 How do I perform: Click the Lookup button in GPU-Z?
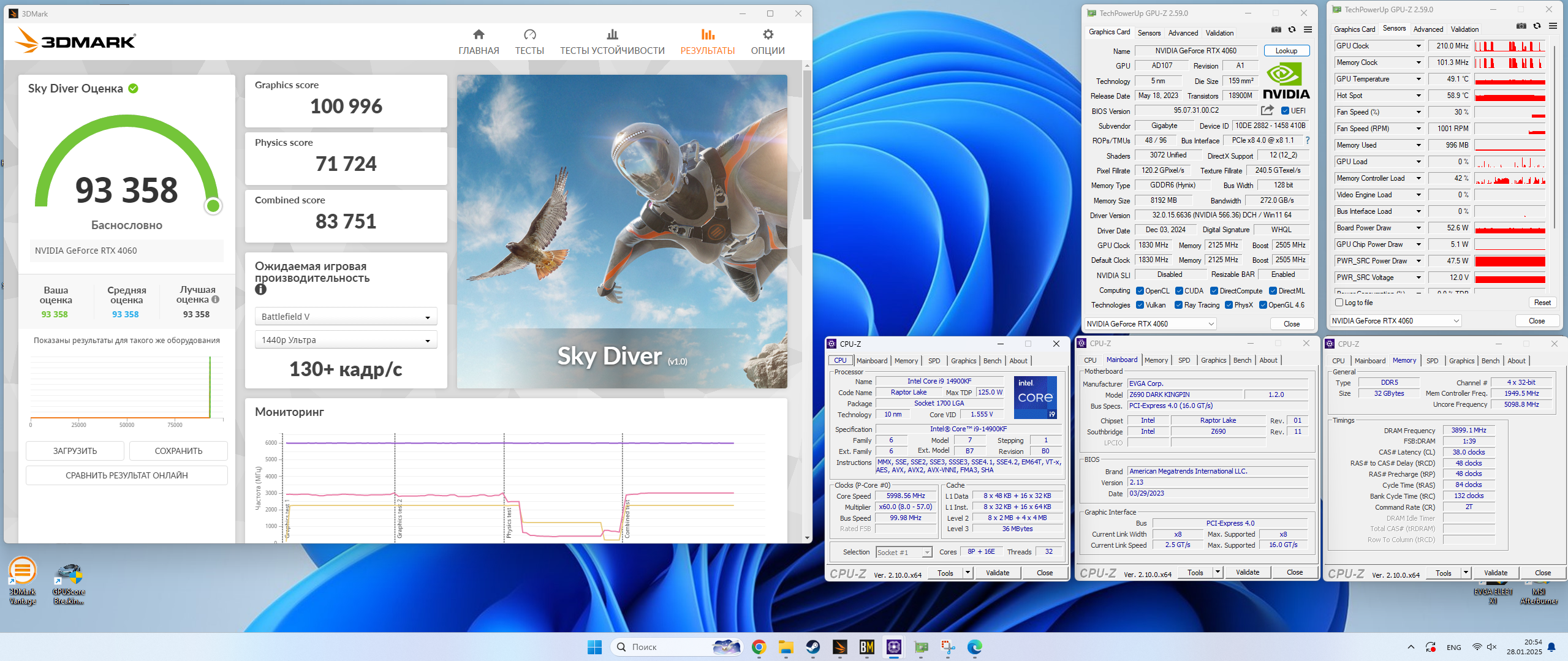[x=1286, y=51]
